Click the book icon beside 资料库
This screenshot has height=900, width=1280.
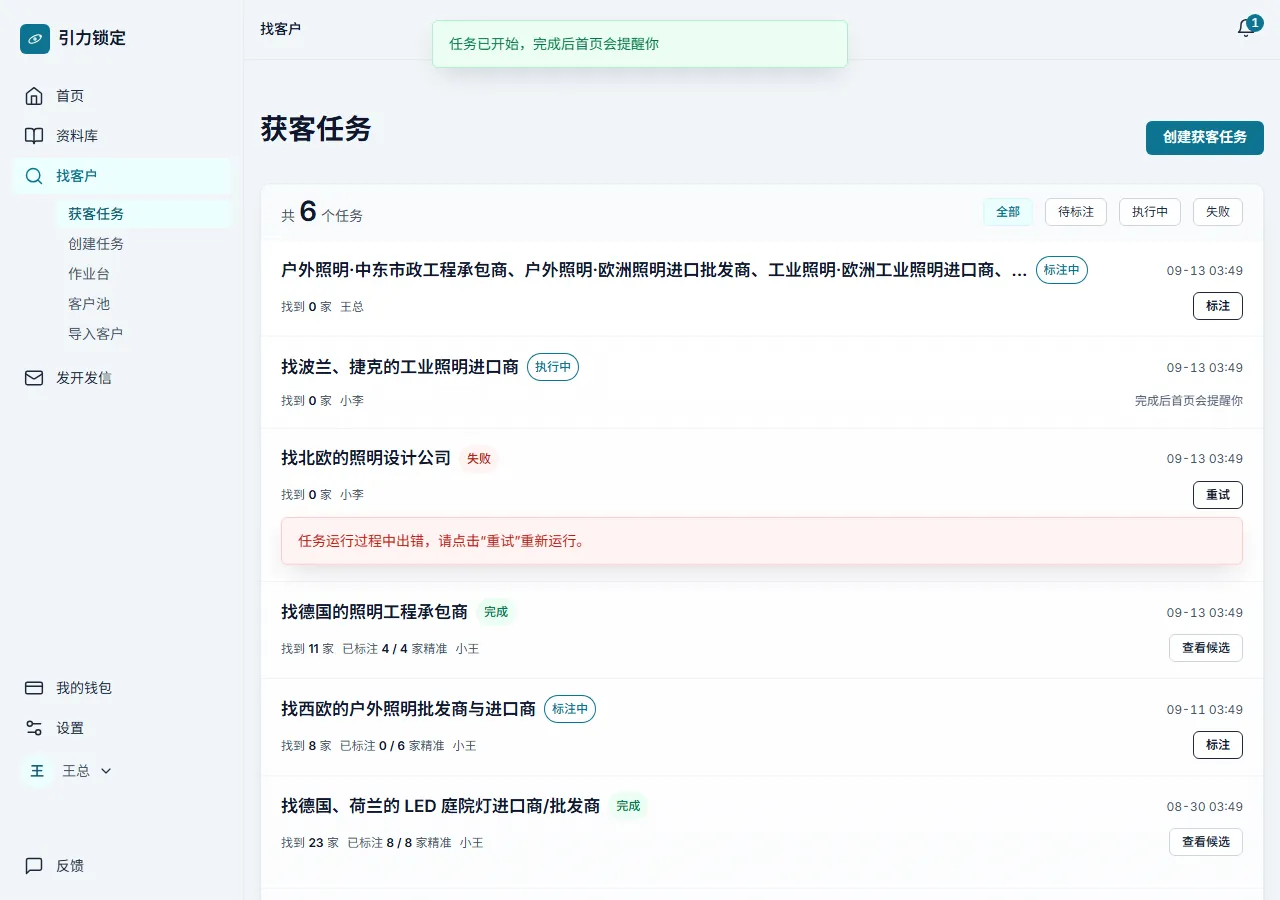[34, 136]
